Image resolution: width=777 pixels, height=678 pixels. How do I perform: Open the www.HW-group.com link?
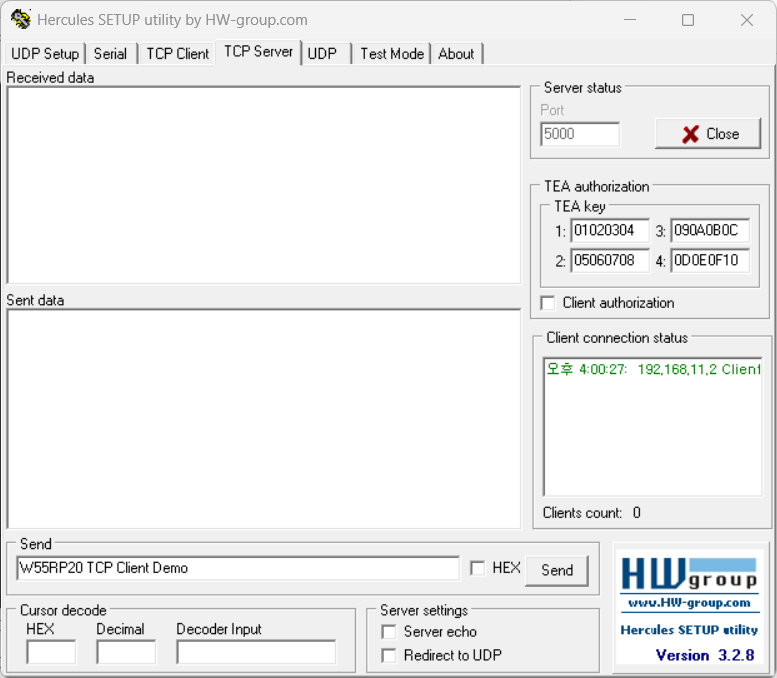pyautogui.click(x=688, y=603)
